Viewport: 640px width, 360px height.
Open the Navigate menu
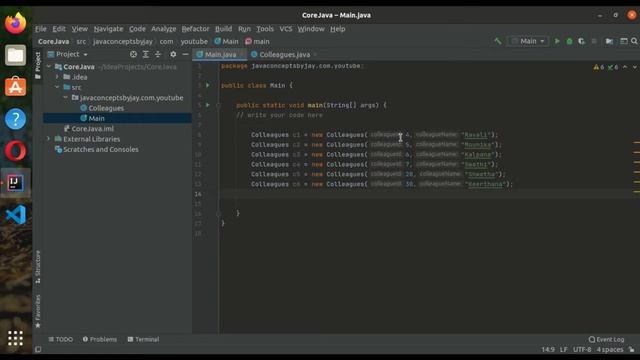[108, 29]
